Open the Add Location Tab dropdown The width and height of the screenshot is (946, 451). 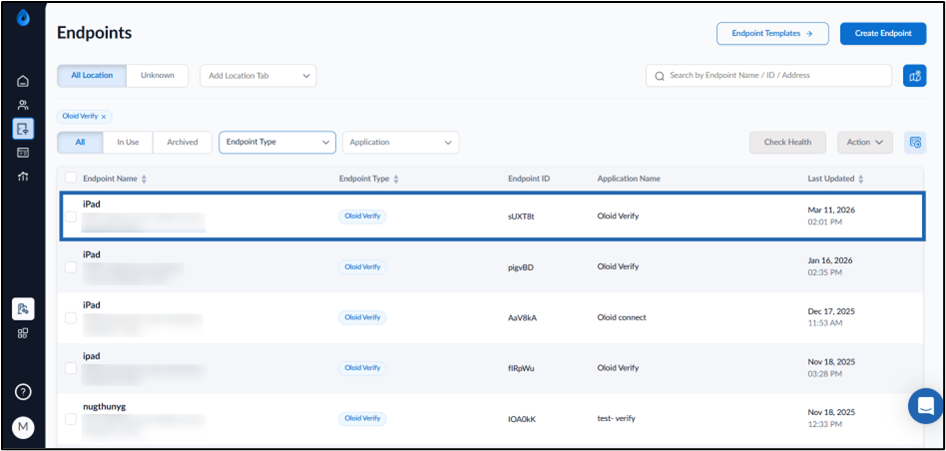[x=258, y=76]
